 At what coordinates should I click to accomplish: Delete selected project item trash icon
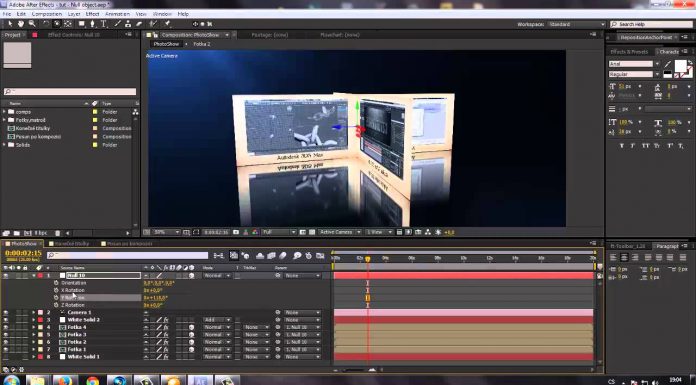coord(57,233)
